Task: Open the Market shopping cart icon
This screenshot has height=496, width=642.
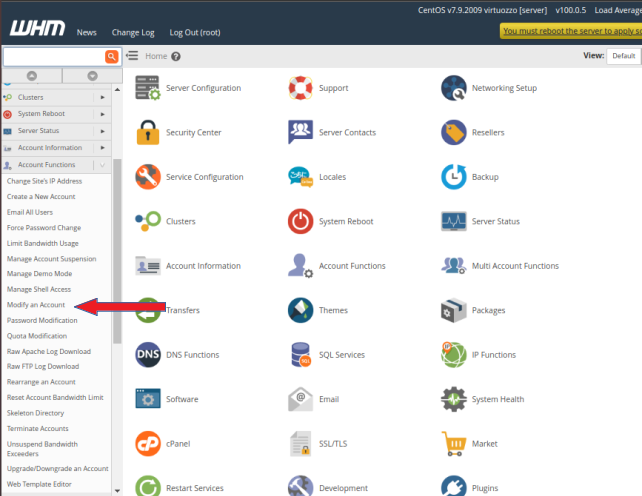Action: tap(454, 444)
